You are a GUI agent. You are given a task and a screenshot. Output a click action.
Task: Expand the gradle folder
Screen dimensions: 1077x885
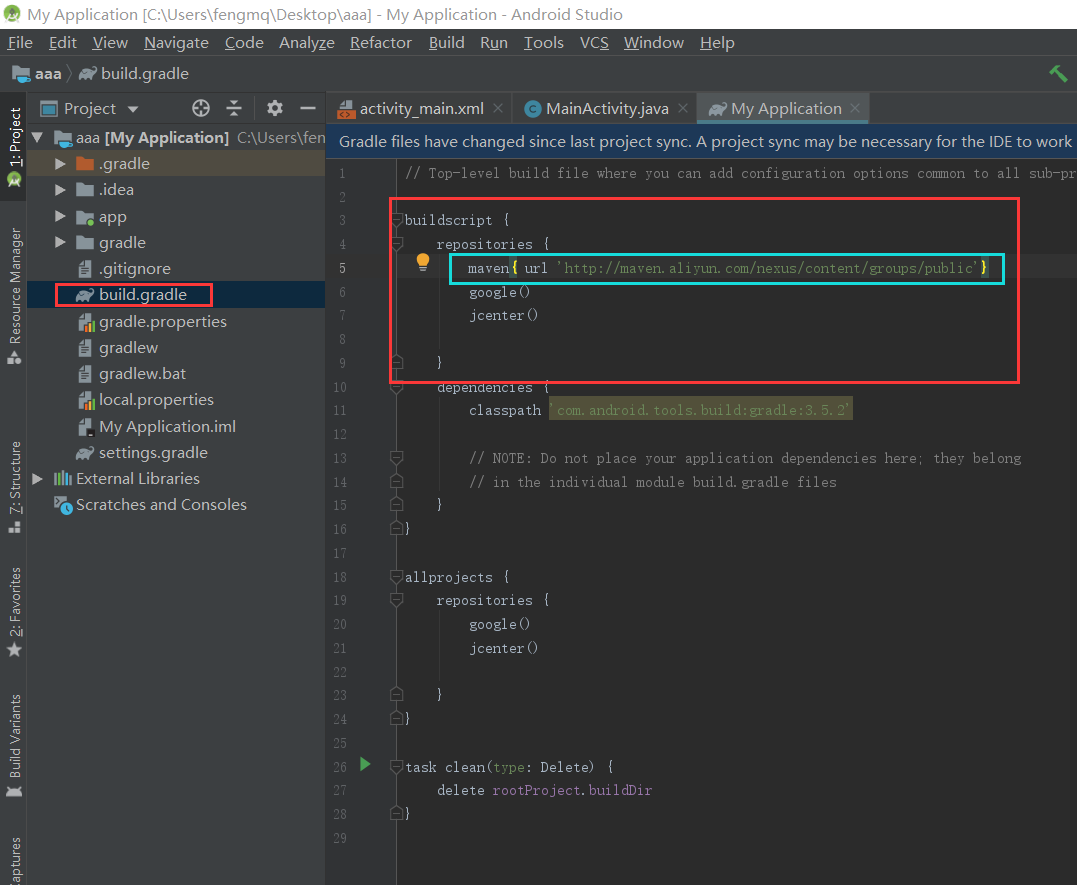60,243
